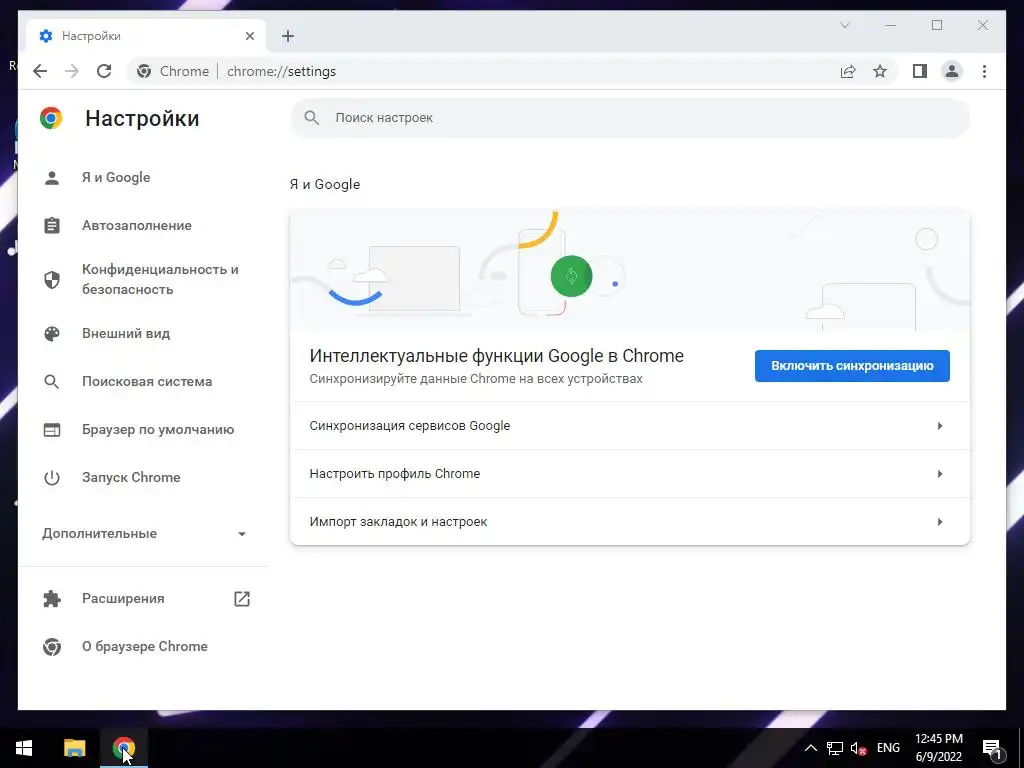Image resolution: width=1024 pixels, height=768 pixels.
Task: Click Интеллектуальные функции Google в Chrome heading
Action: pos(496,356)
